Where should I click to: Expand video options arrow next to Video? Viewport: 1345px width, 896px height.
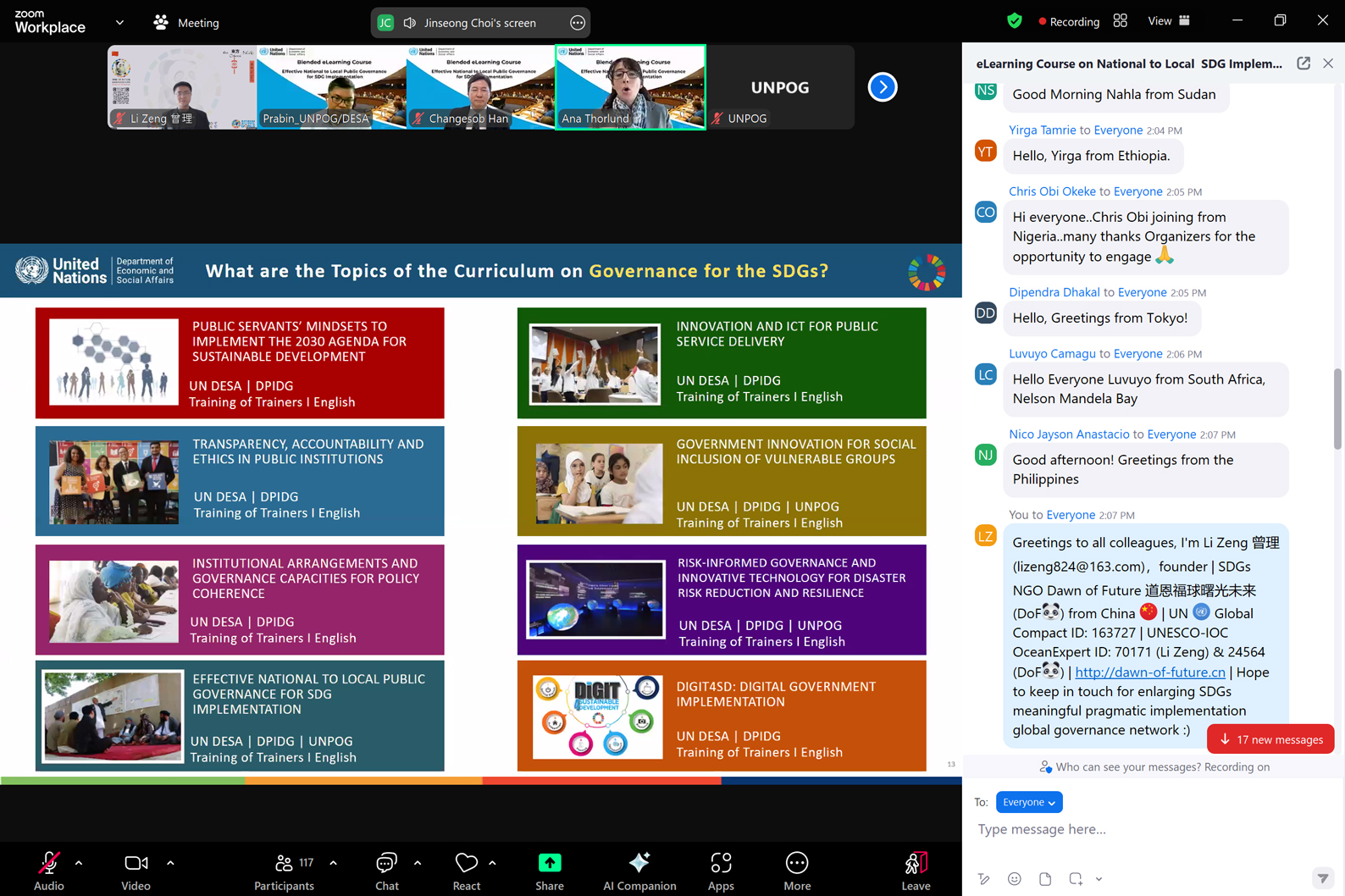coord(170,863)
